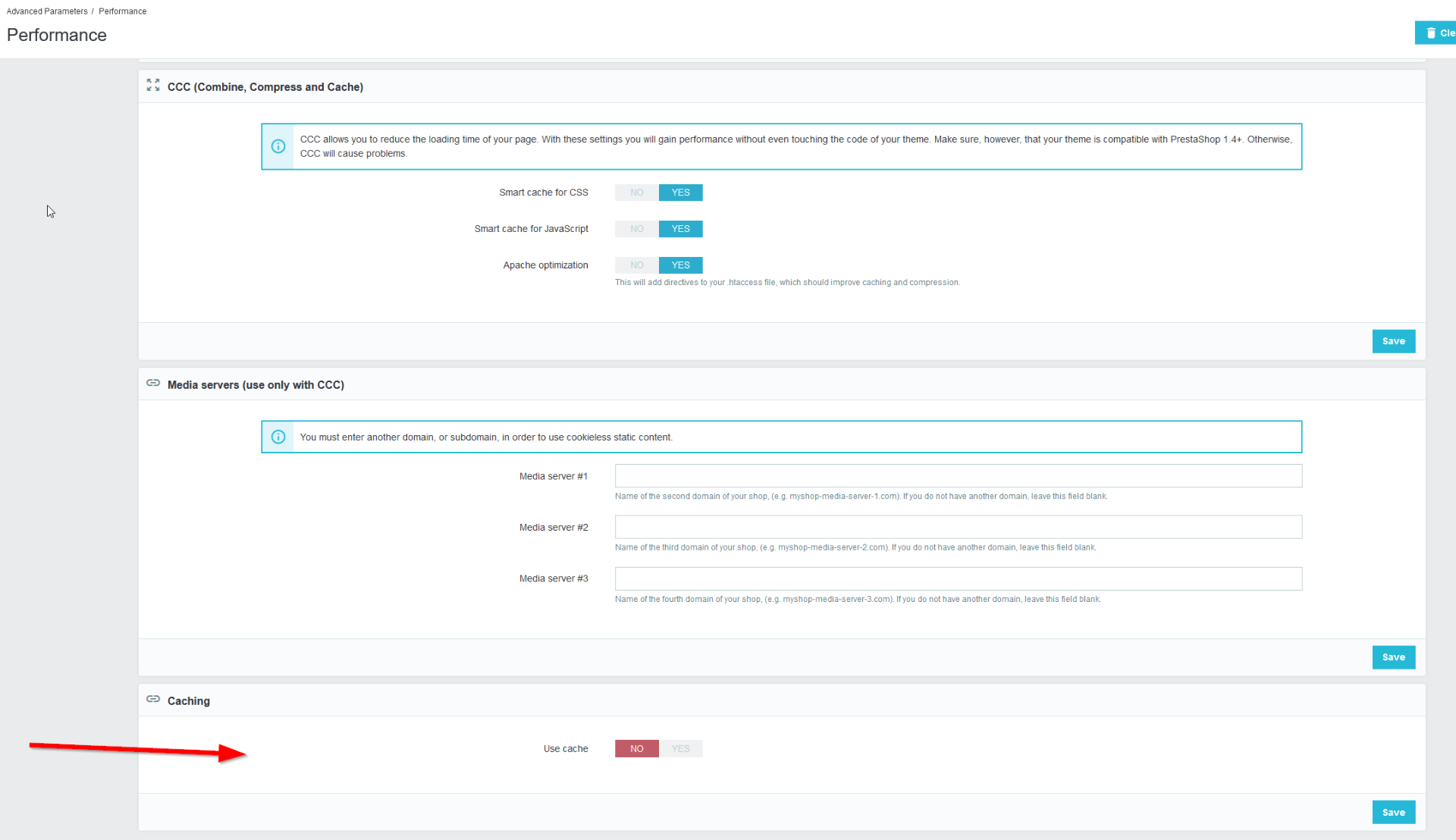
Task: Save the CCC section settings
Action: 1393,341
